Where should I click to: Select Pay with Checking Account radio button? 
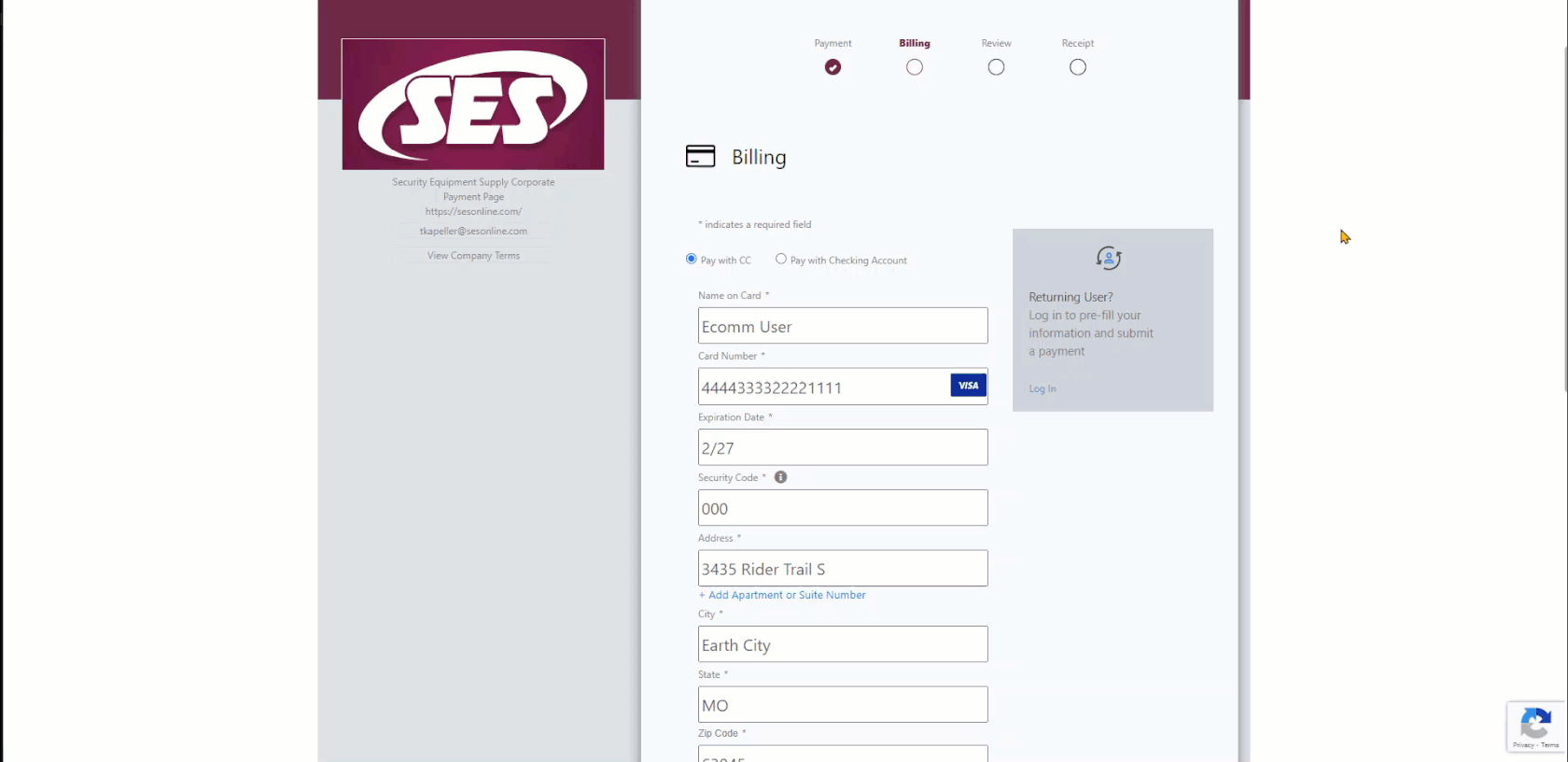[781, 259]
